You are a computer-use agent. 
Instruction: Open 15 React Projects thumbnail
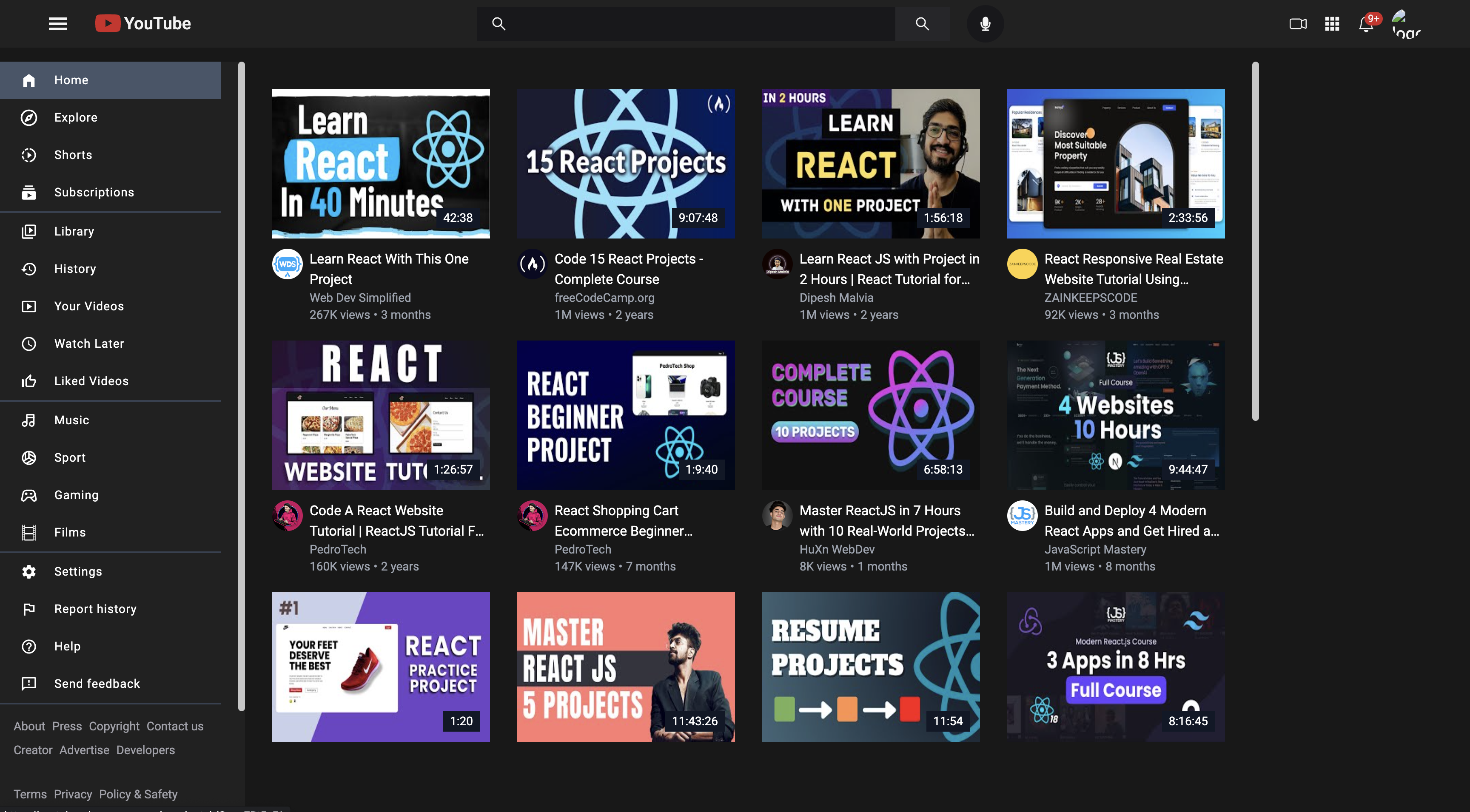coord(625,164)
